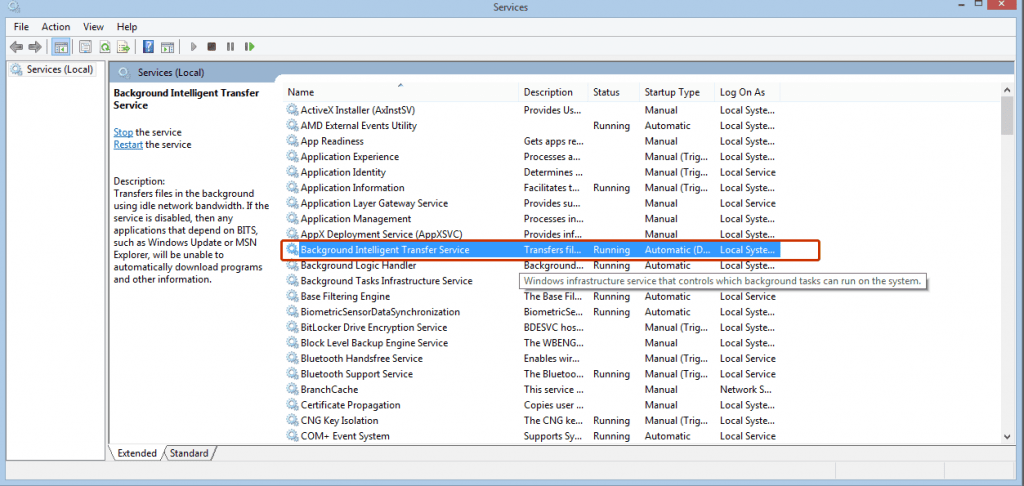
Task: Click the Restart Service toolbar icon
Action: (249, 47)
